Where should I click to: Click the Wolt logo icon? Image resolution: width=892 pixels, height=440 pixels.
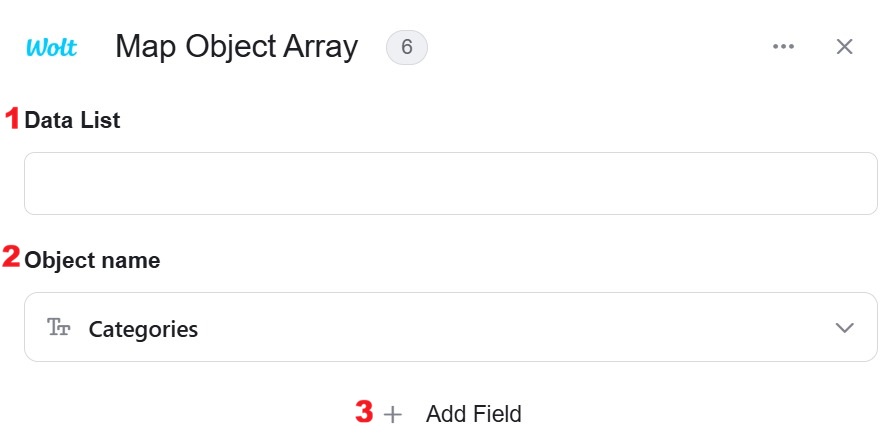point(51,47)
